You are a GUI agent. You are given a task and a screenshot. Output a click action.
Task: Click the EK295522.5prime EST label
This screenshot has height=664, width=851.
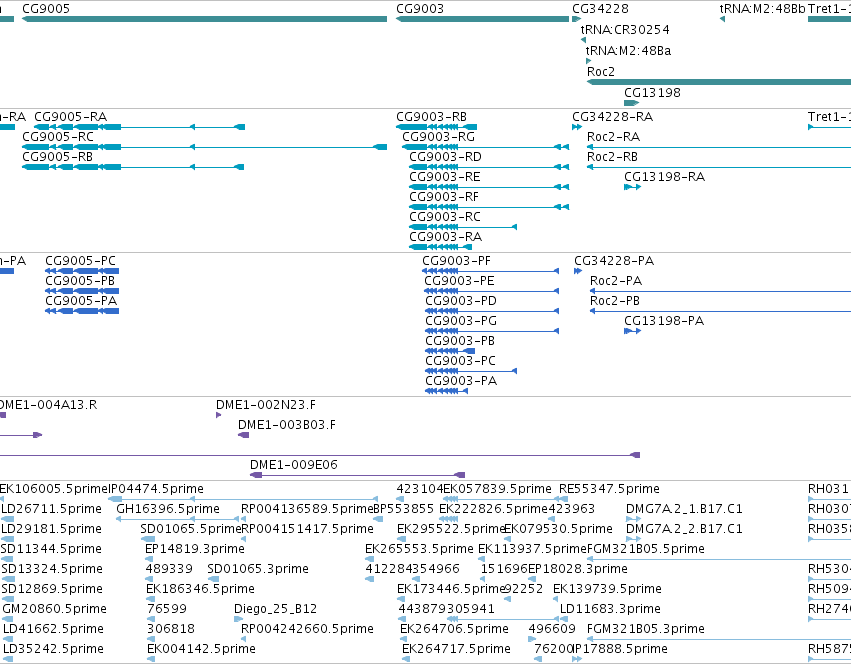coord(451,529)
